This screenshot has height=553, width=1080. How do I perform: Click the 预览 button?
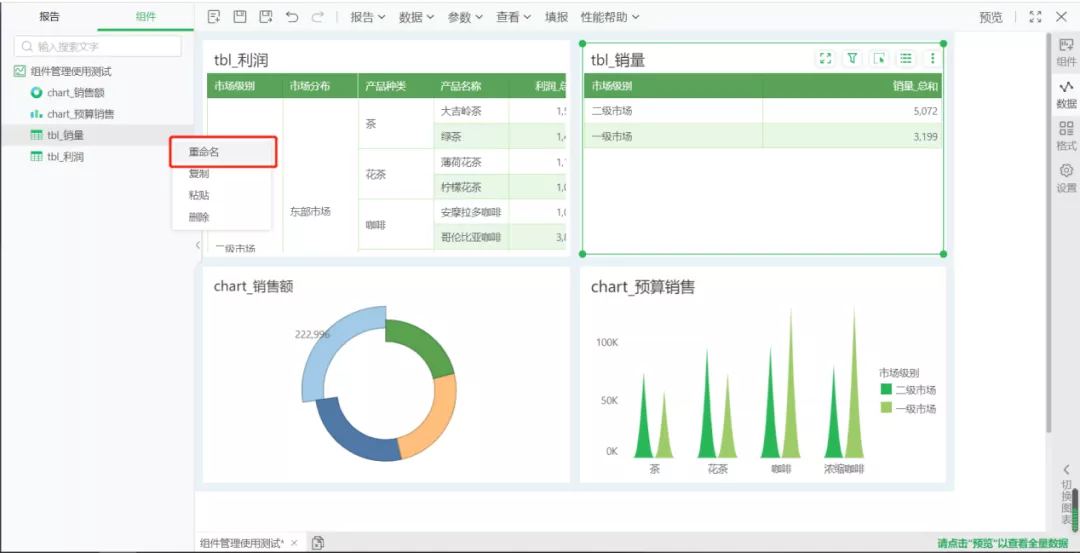pos(991,17)
